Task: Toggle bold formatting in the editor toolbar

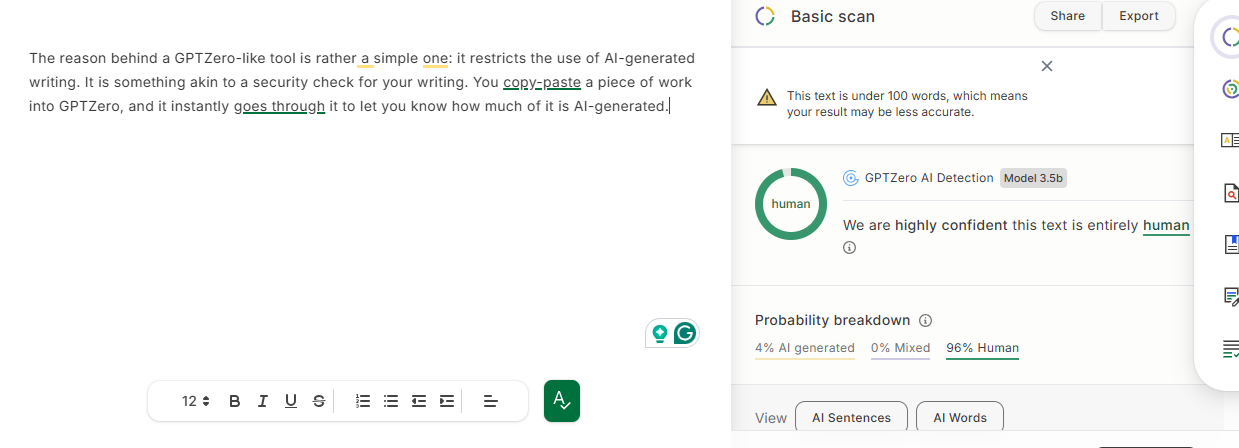Action: click(x=235, y=401)
